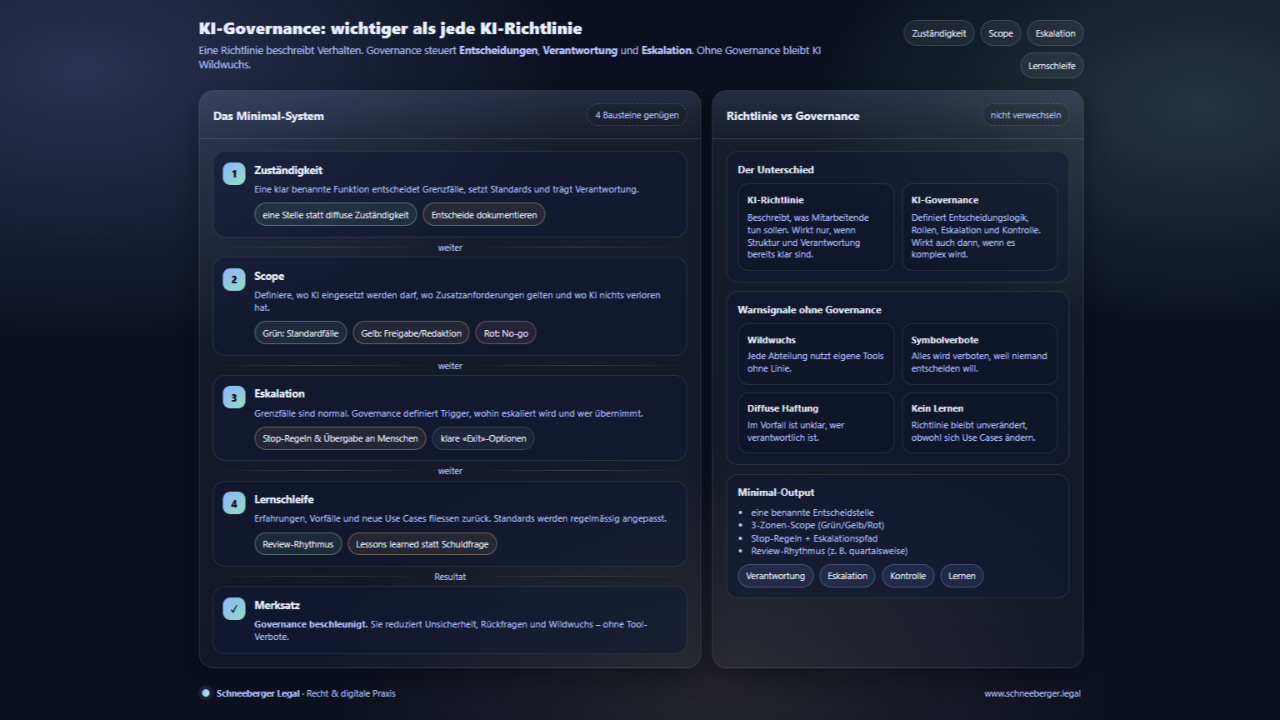Click the number 1 badge beside Zuständigkeit step
This screenshot has height=720, width=1280.
234,174
